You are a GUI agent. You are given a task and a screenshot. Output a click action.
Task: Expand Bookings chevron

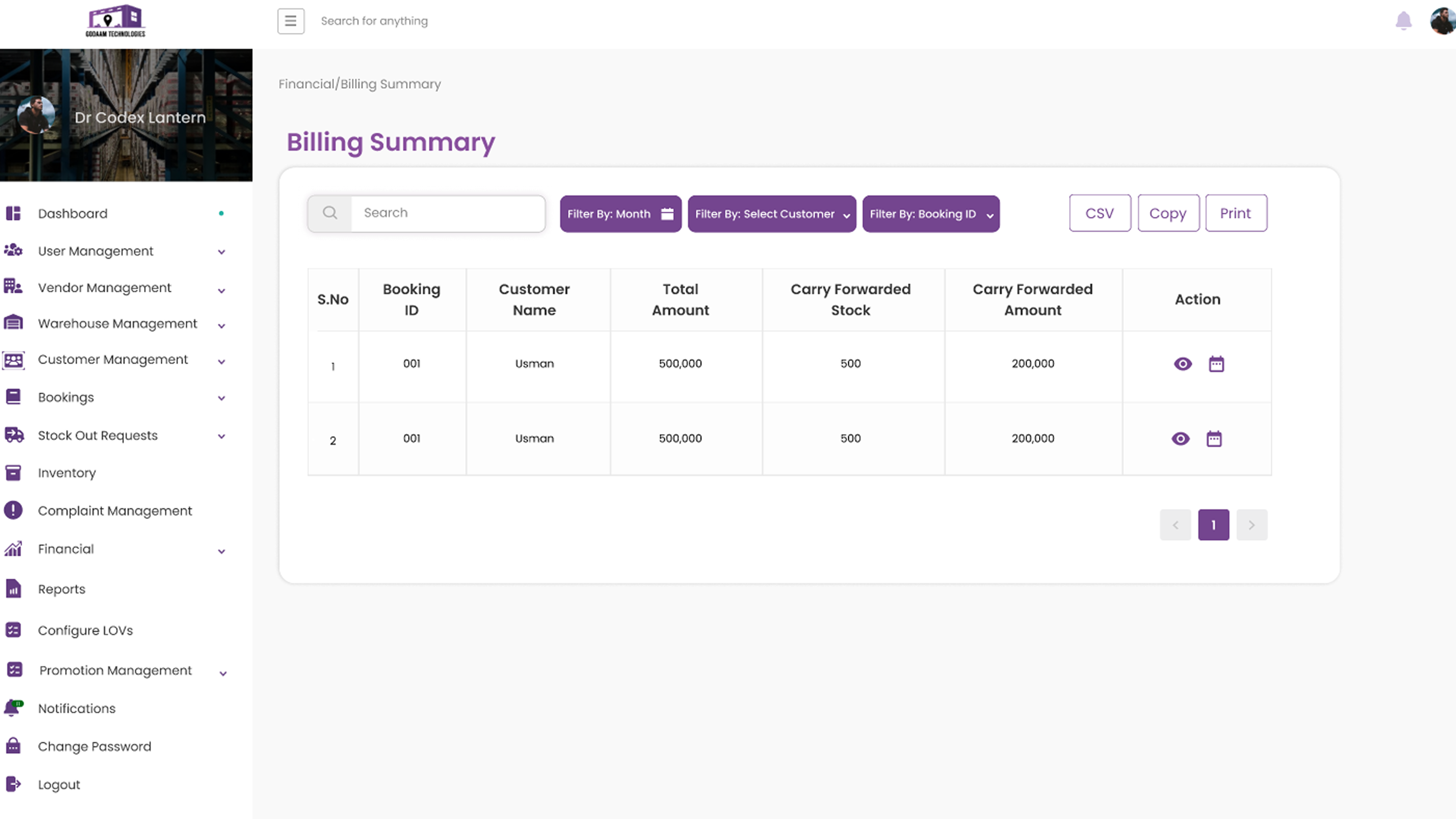pyautogui.click(x=221, y=398)
